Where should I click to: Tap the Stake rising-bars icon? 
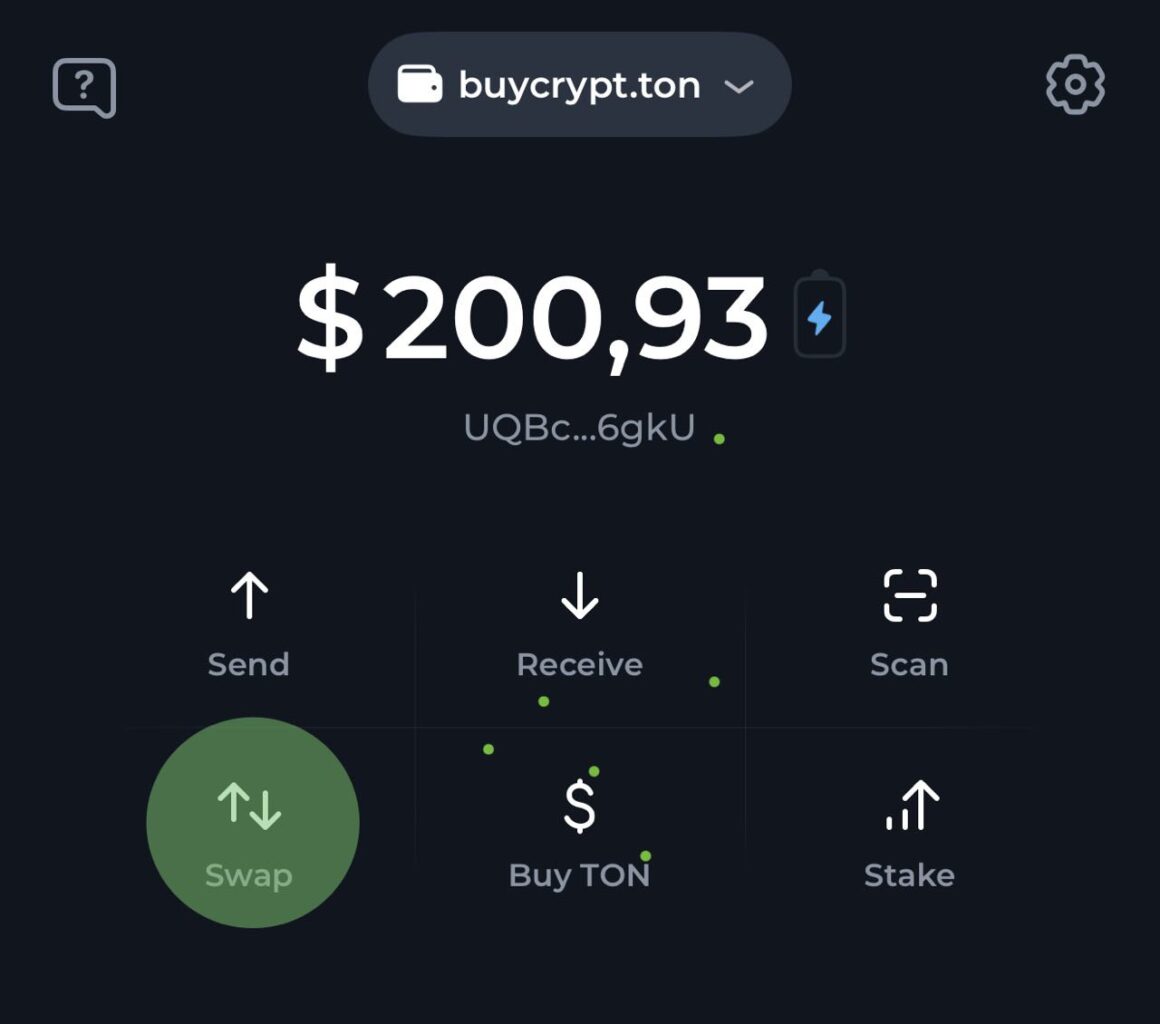[912, 806]
